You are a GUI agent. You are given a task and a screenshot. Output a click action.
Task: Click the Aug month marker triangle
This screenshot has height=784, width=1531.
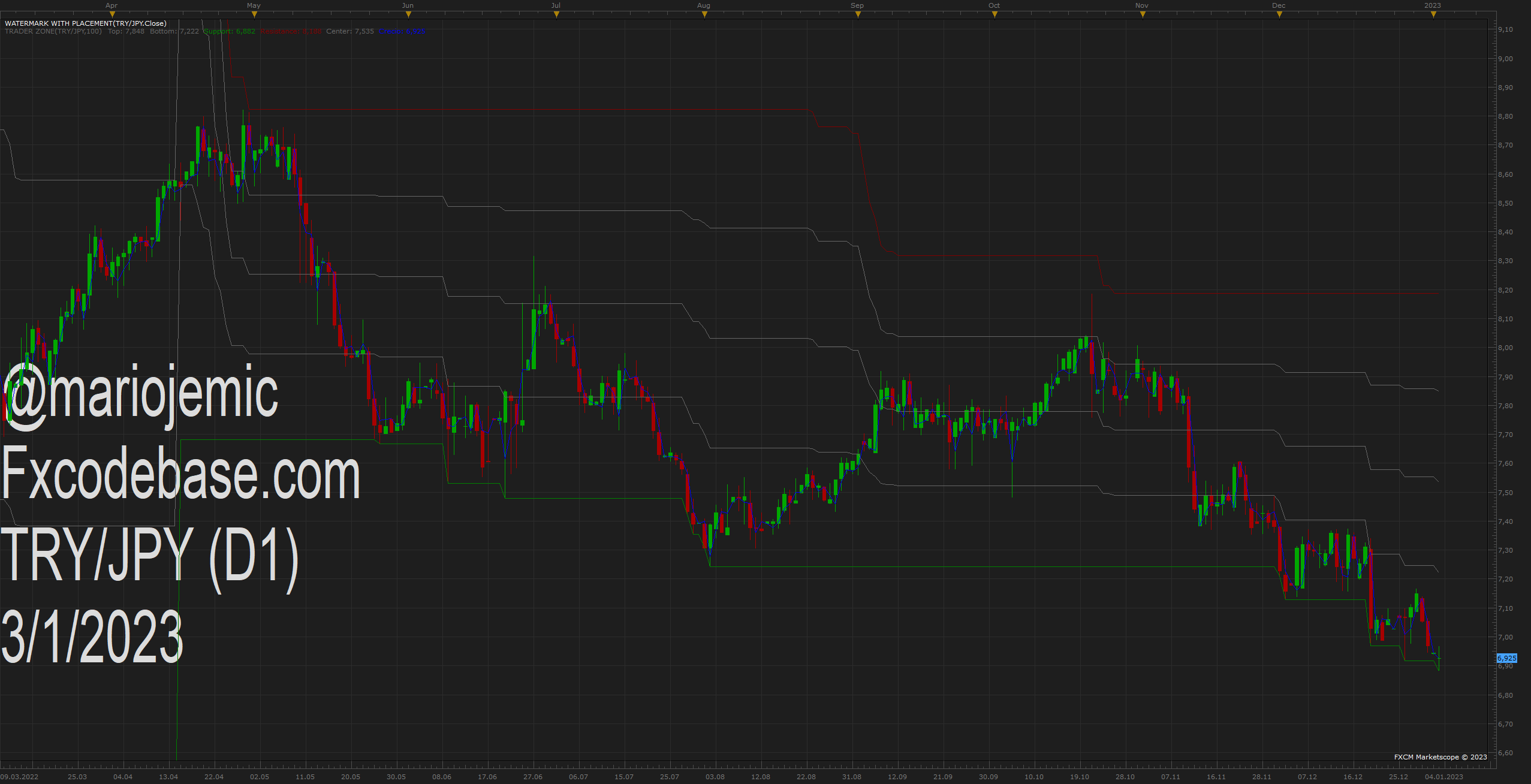(704, 15)
